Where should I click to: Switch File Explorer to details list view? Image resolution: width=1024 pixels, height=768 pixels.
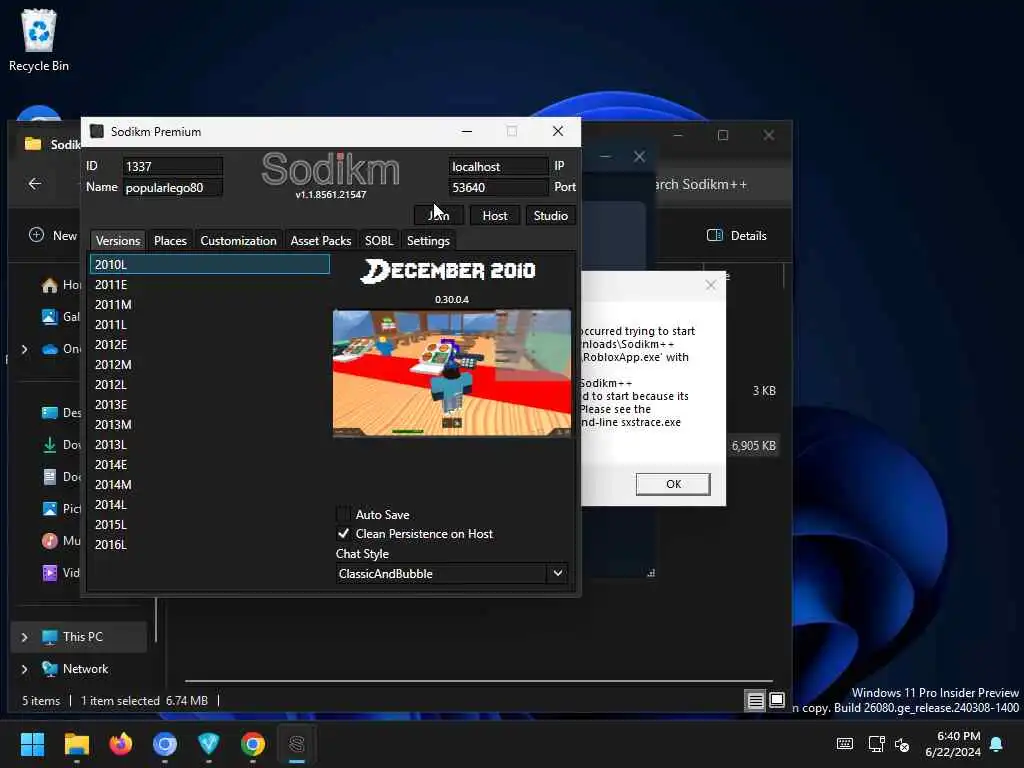coord(755,701)
